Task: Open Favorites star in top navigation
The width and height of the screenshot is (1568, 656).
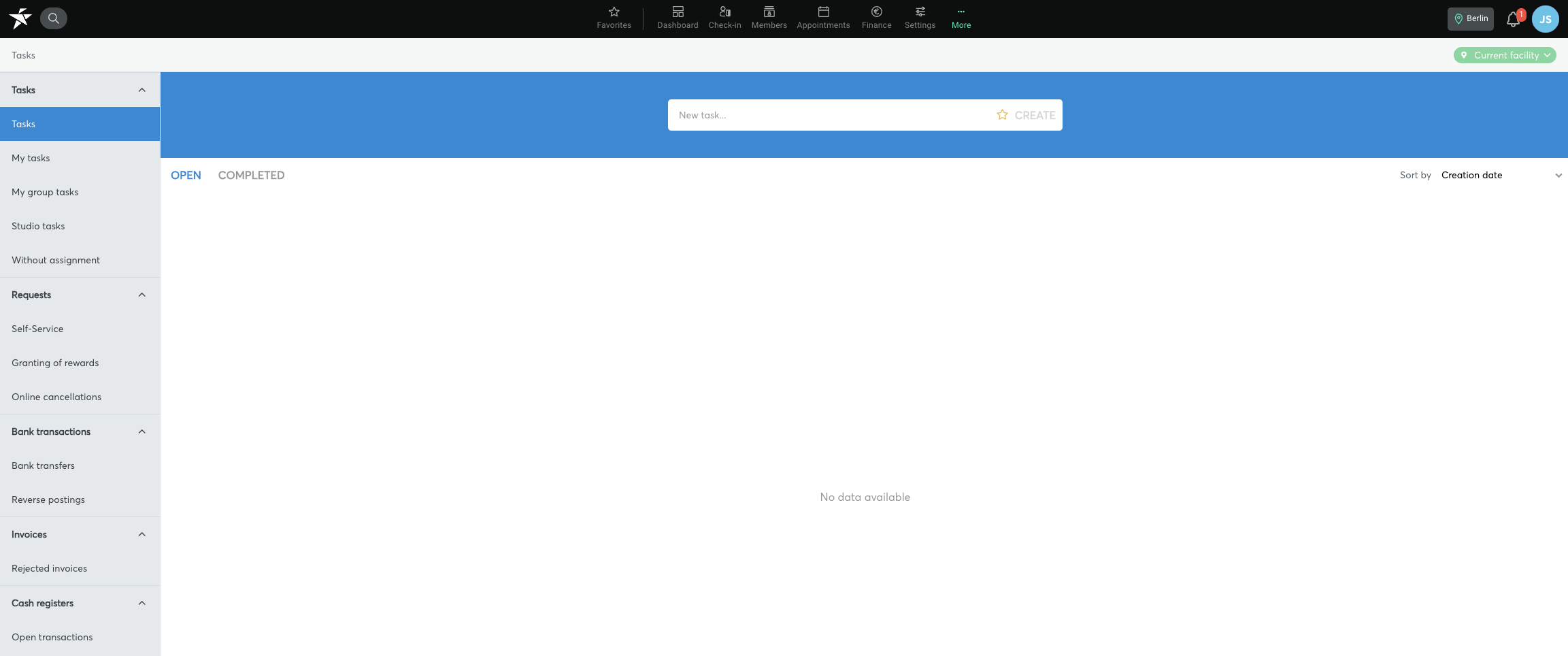Action: [x=614, y=18]
